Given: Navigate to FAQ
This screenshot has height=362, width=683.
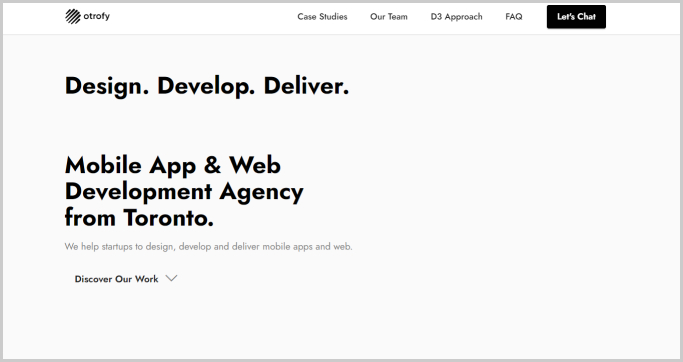Looking at the screenshot, I should tap(514, 17).
